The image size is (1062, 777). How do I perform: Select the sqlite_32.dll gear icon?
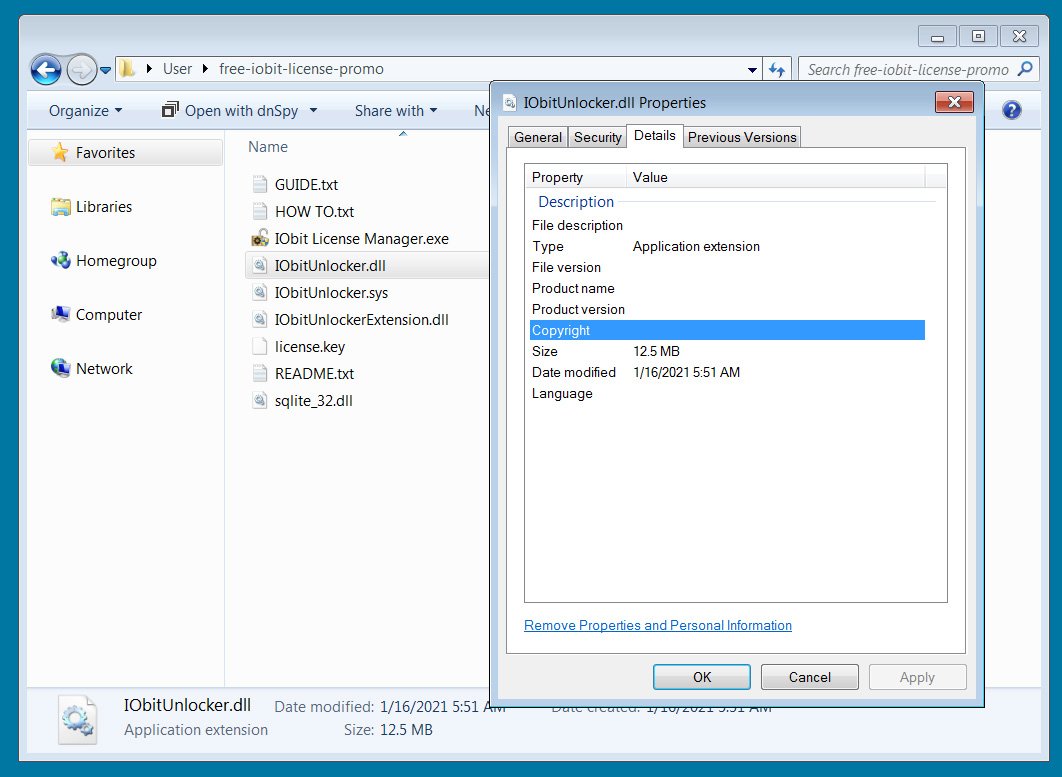click(x=257, y=400)
